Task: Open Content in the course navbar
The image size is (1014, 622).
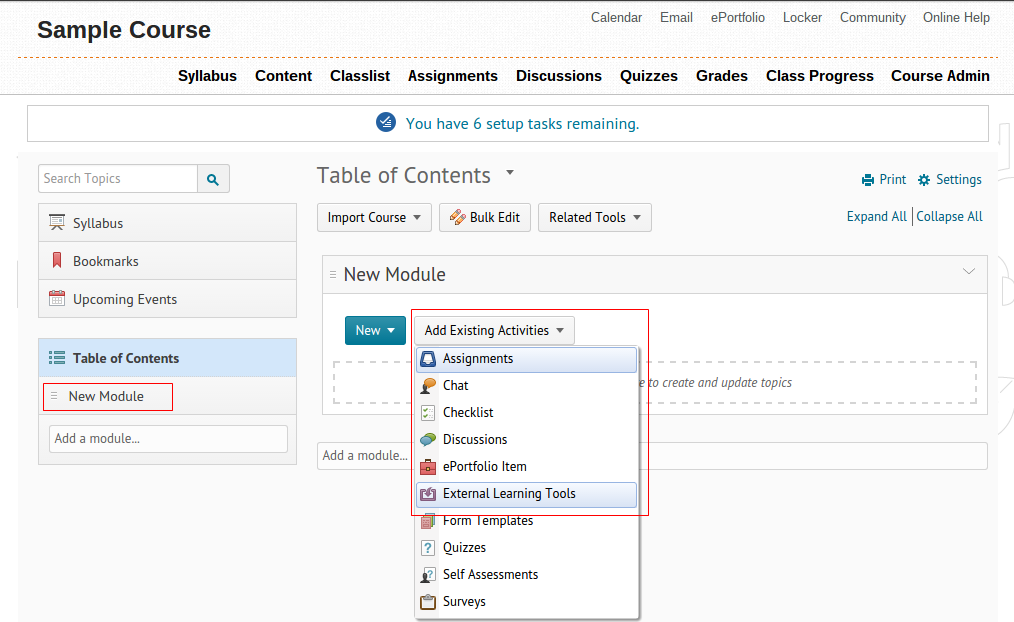Action: [x=283, y=76]
